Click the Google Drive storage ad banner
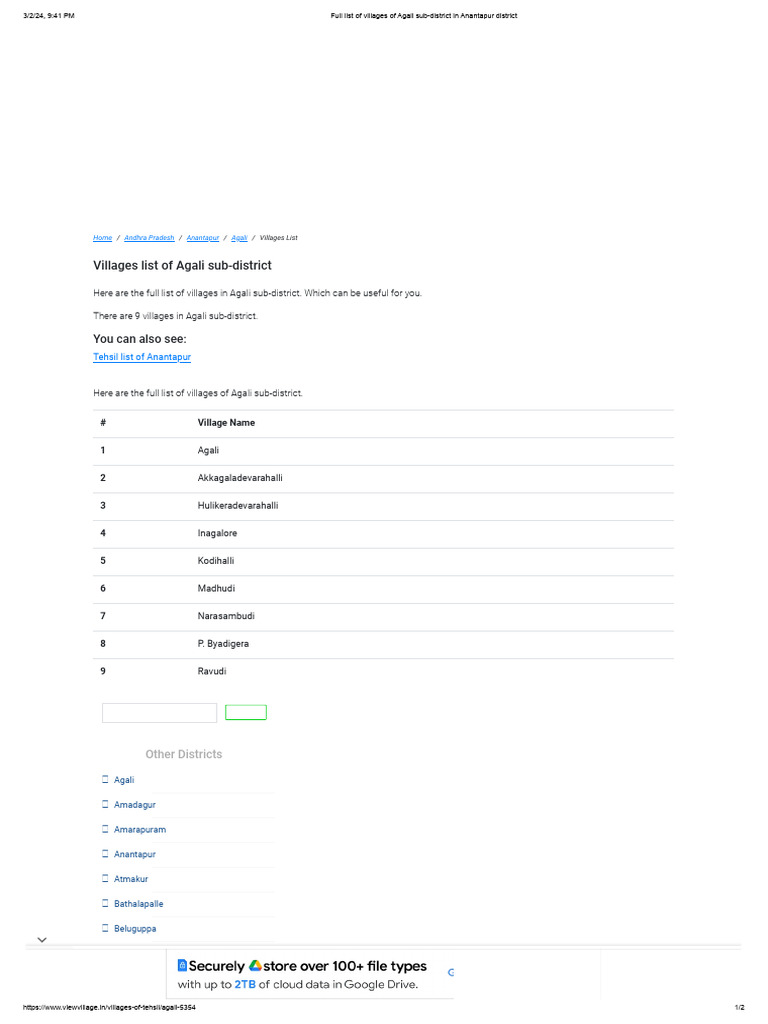The image size is (768, 1024). coord(310,975)
